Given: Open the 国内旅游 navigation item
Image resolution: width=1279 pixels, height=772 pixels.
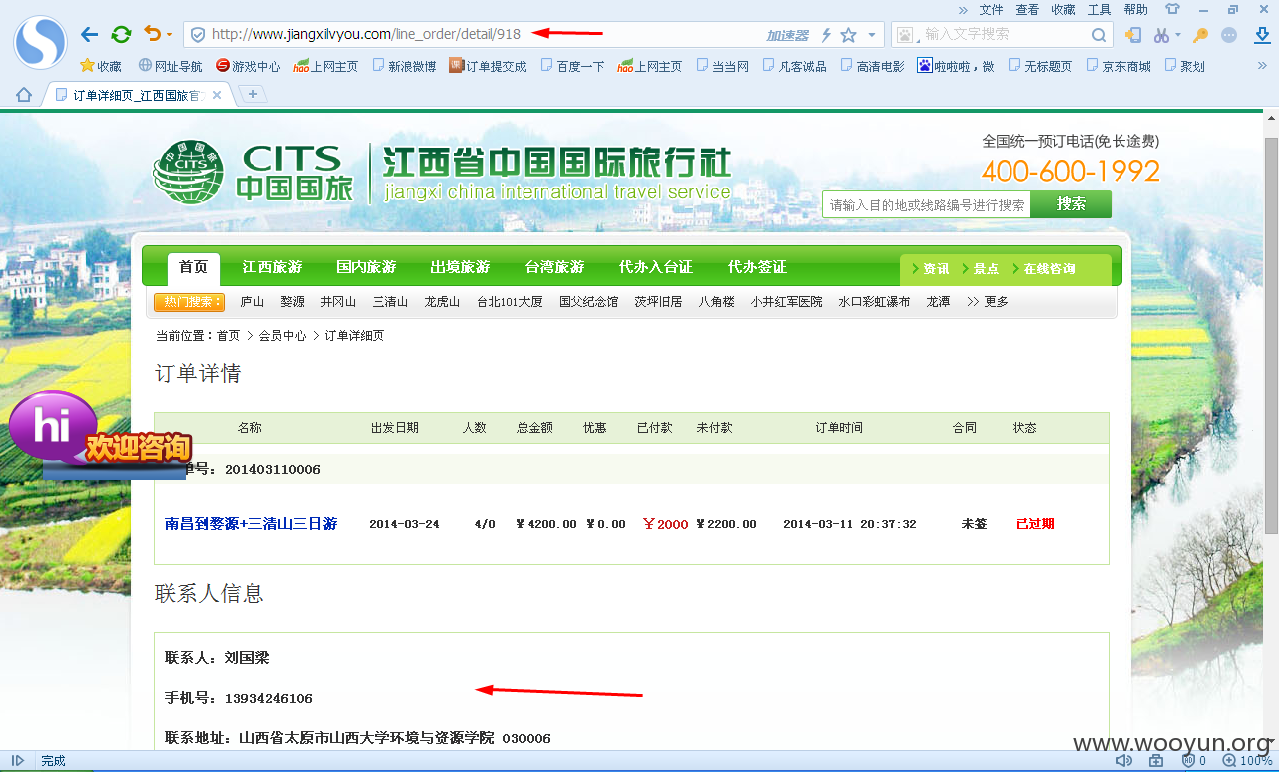Looking at the screenshot, I should coord(366,267).
